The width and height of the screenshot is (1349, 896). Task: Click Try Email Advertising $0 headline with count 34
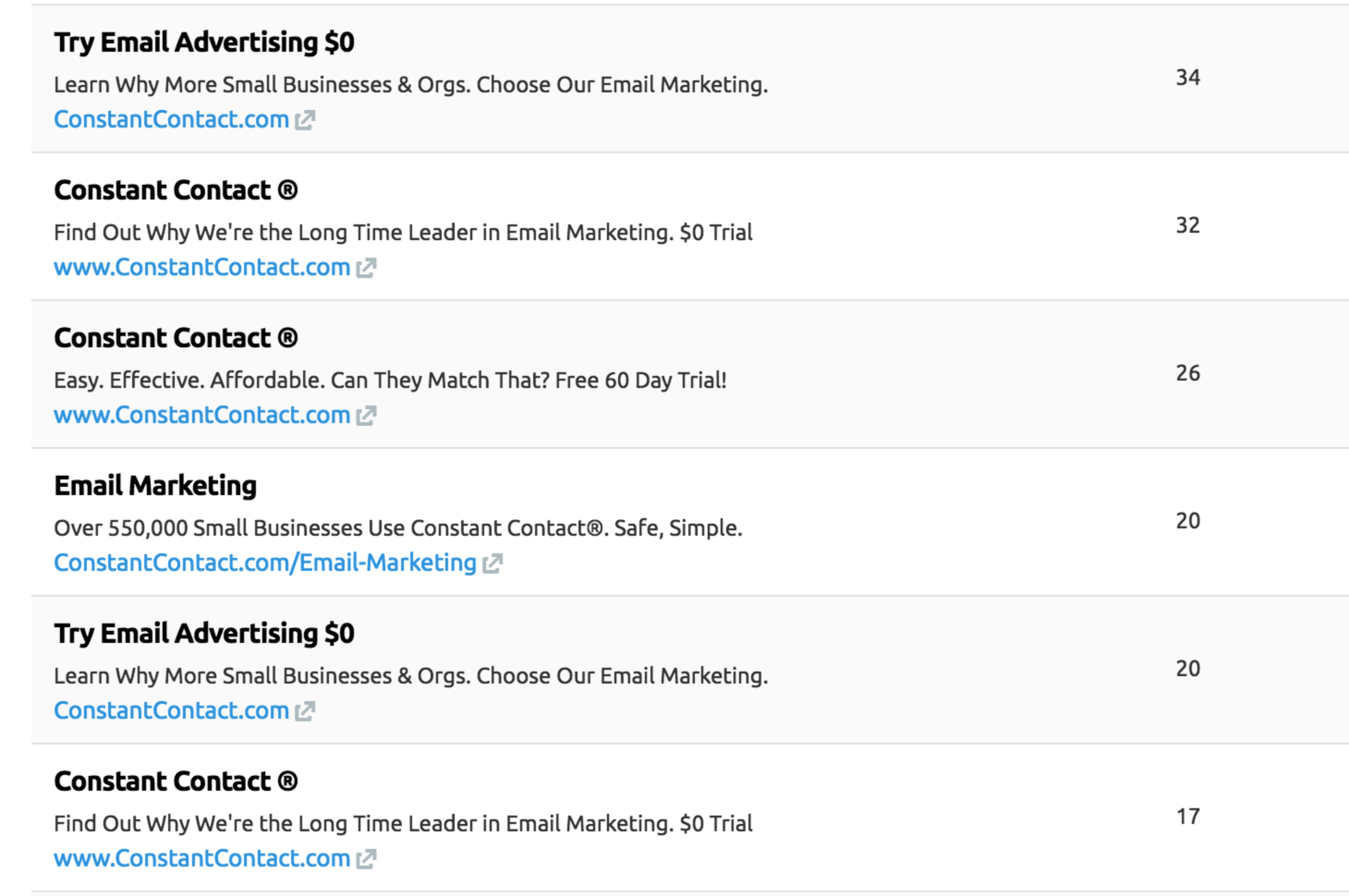[204, 43]
